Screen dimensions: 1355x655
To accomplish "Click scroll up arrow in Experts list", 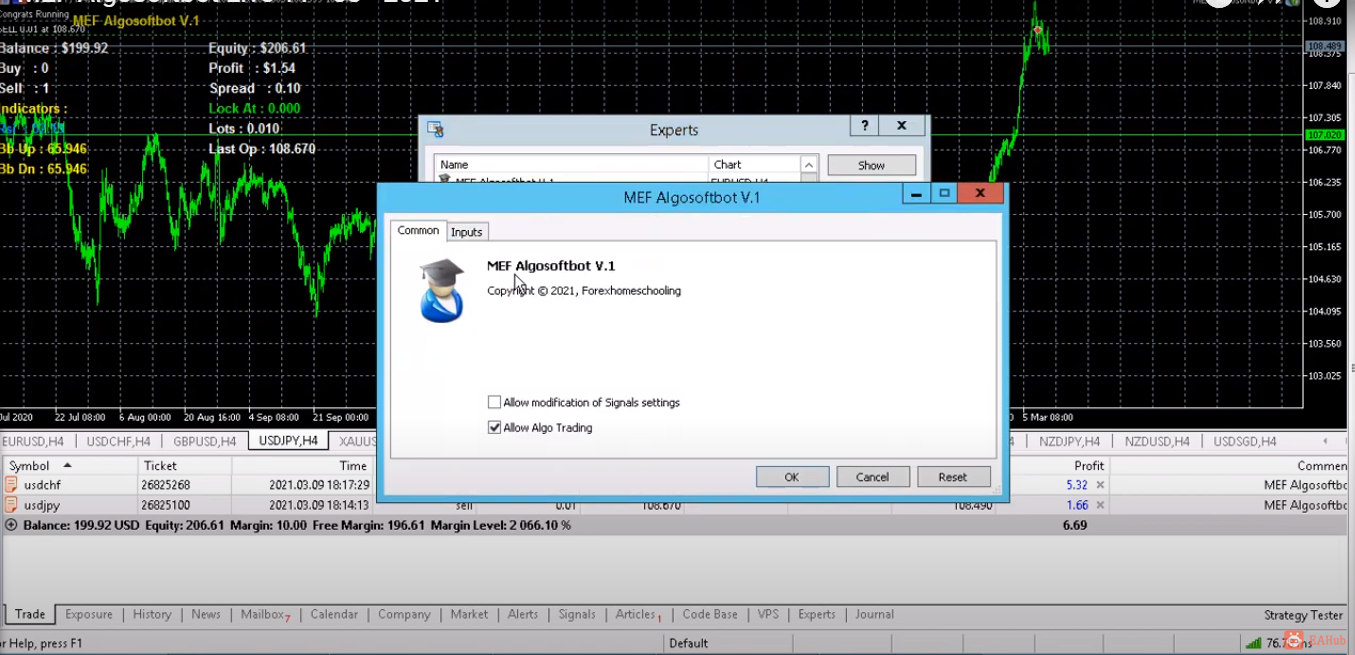I will point(809,164).
